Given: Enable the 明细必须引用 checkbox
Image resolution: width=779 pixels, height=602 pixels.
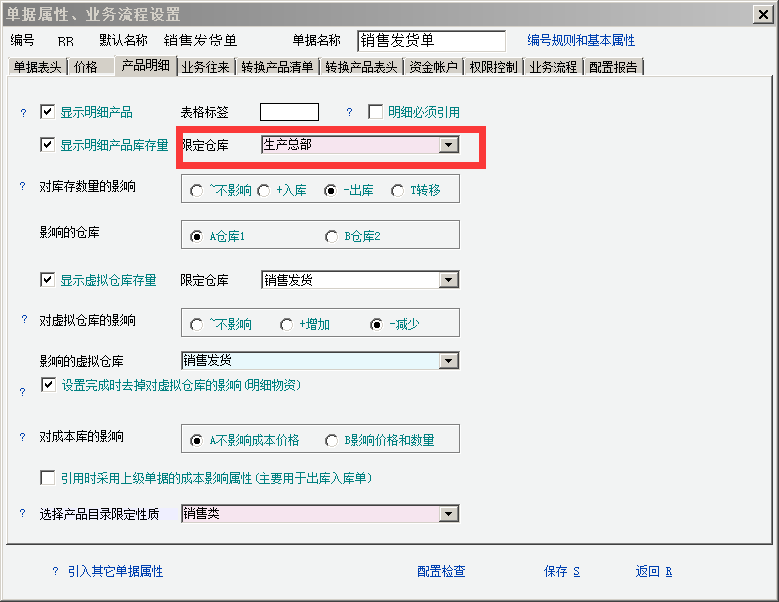Looking at the screenshot, I should tap(376, 112).
